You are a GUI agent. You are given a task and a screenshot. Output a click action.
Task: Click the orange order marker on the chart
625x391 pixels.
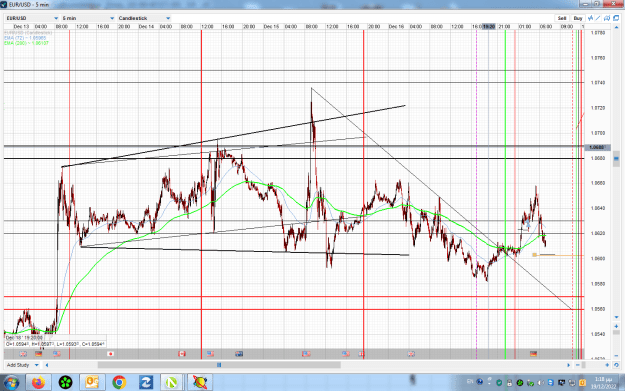coord(534,255)
